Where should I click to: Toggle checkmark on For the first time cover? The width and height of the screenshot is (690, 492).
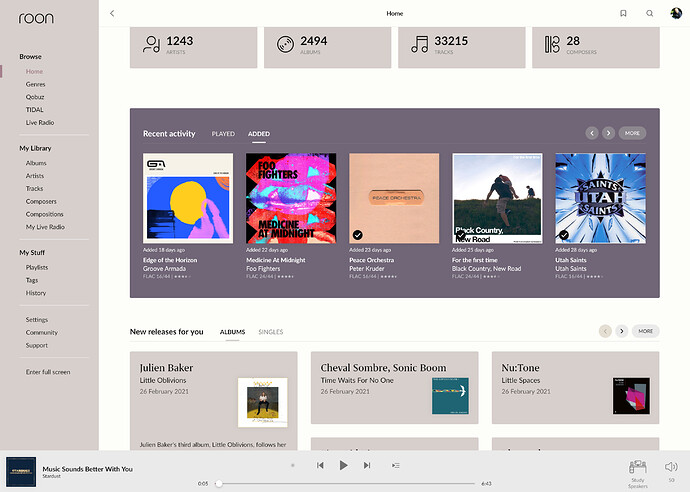click(x=461, y=235)
